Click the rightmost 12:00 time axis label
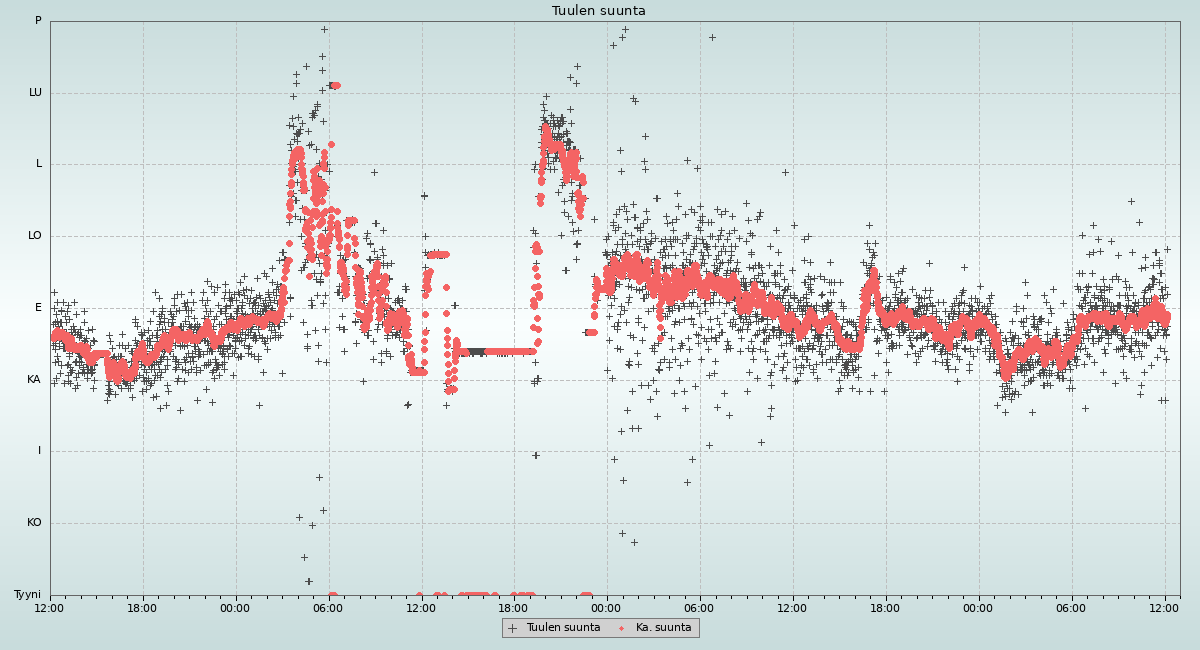 1164,607
